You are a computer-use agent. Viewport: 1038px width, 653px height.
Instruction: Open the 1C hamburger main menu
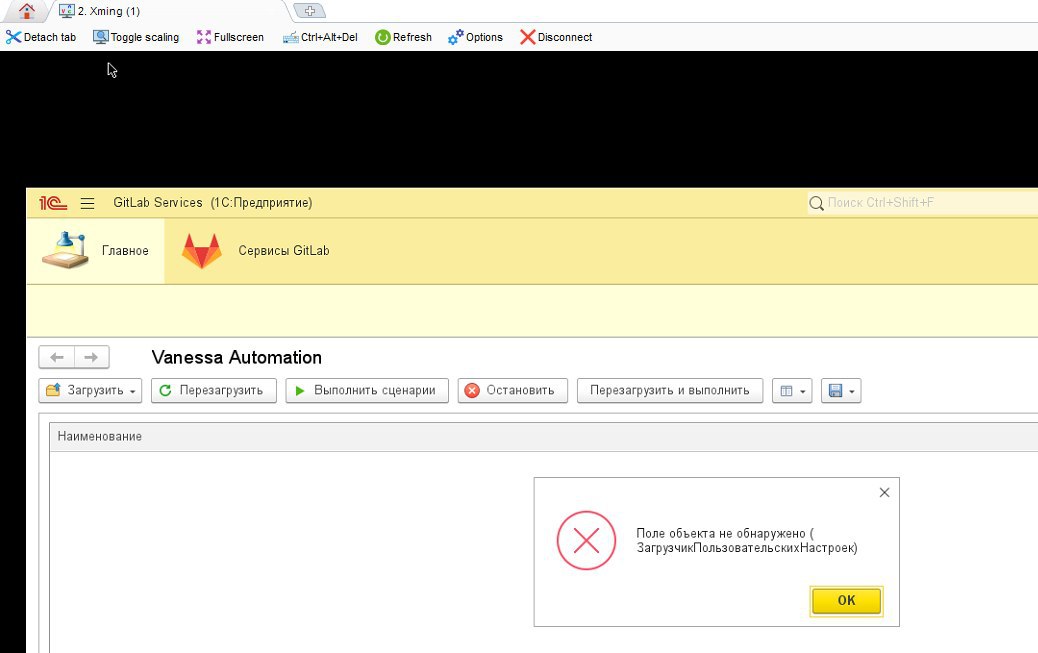point(87,203)
